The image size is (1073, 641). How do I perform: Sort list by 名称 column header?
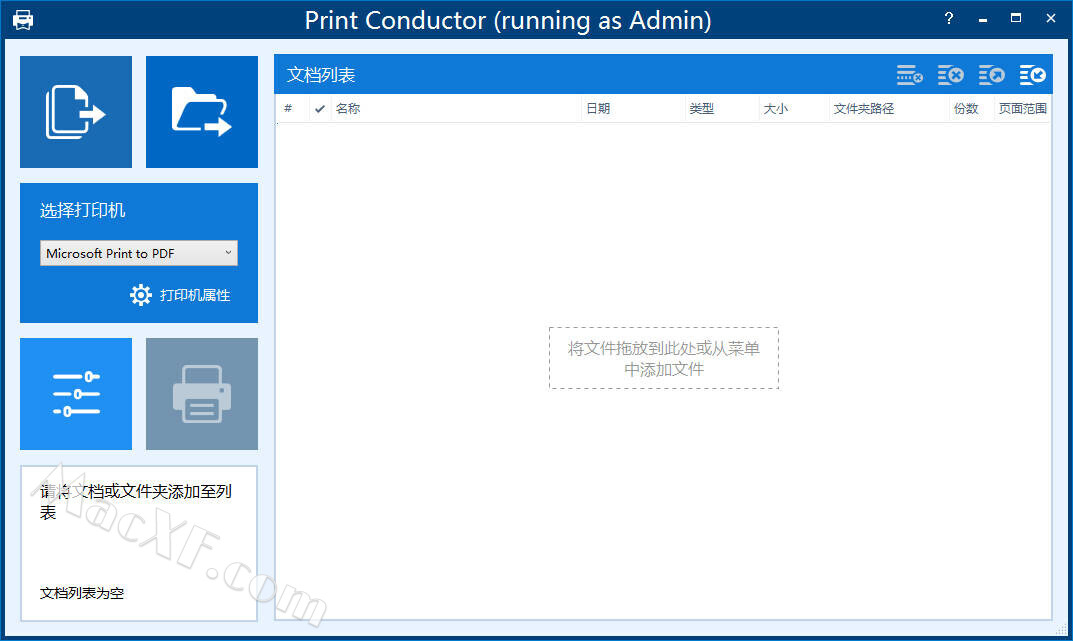348,109
